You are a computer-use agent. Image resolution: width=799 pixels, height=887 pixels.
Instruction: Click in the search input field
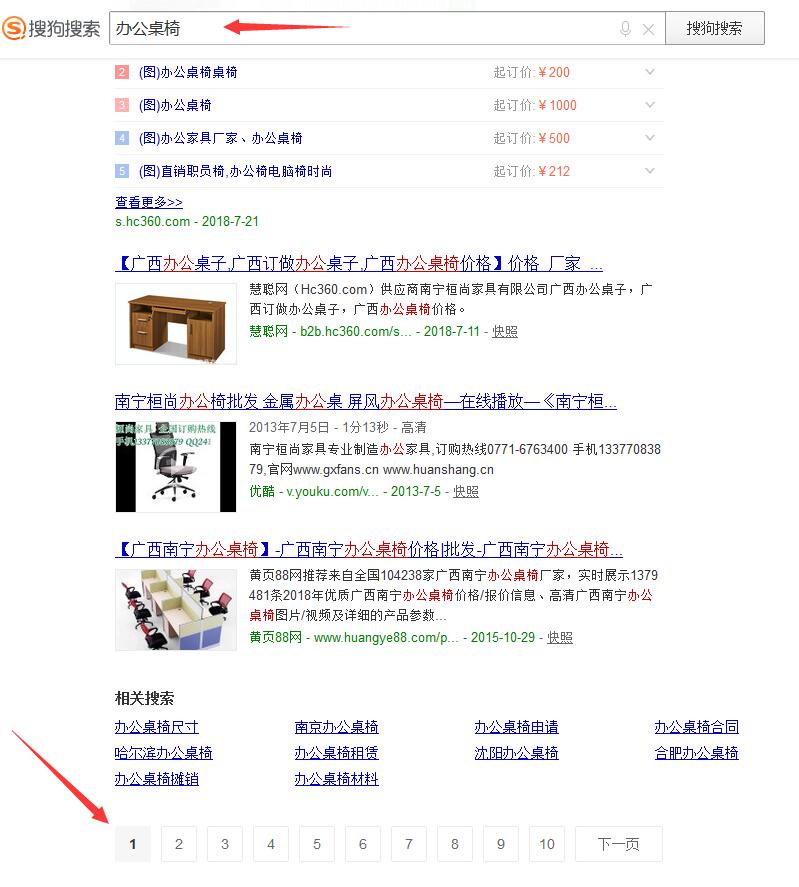point(362,28)
